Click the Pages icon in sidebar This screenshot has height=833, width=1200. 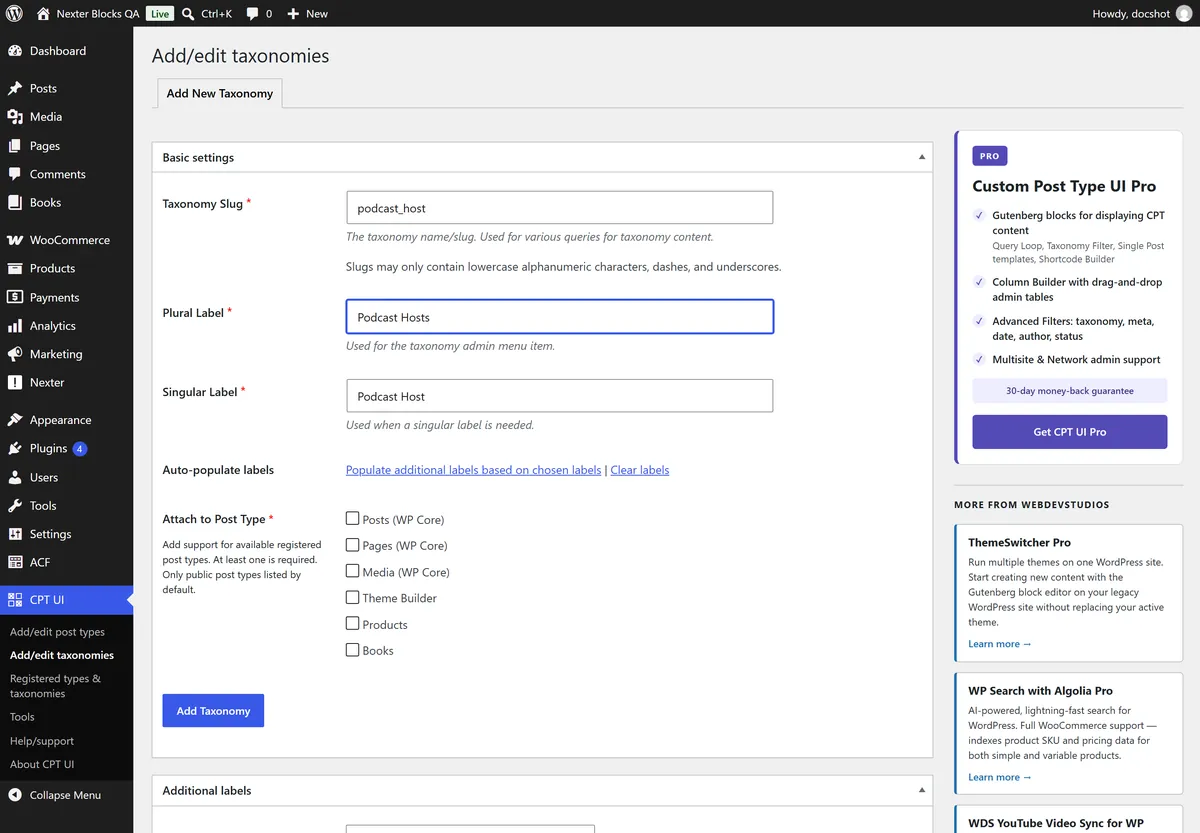coord(15,146)
